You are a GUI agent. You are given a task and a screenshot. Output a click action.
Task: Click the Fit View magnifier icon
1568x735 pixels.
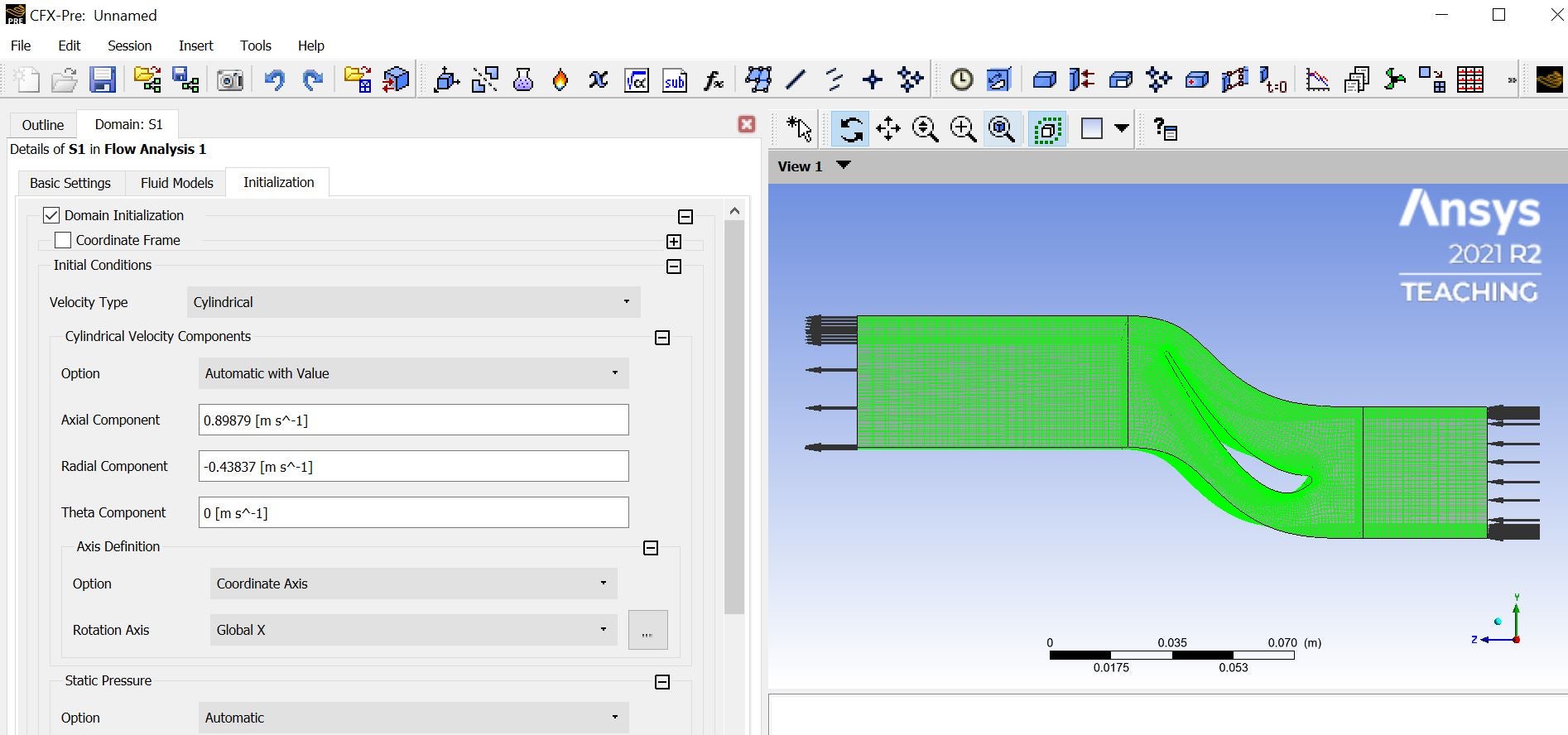(1002, 129)
